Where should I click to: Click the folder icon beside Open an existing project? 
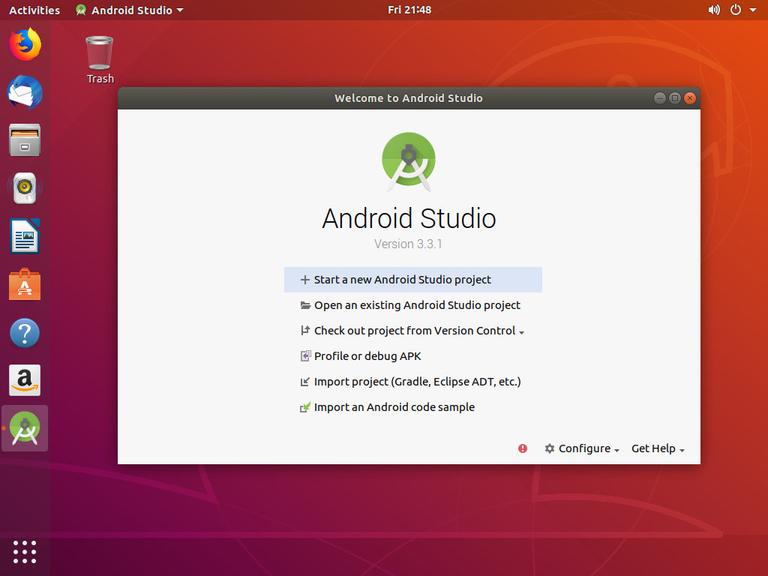coord(305,305)
